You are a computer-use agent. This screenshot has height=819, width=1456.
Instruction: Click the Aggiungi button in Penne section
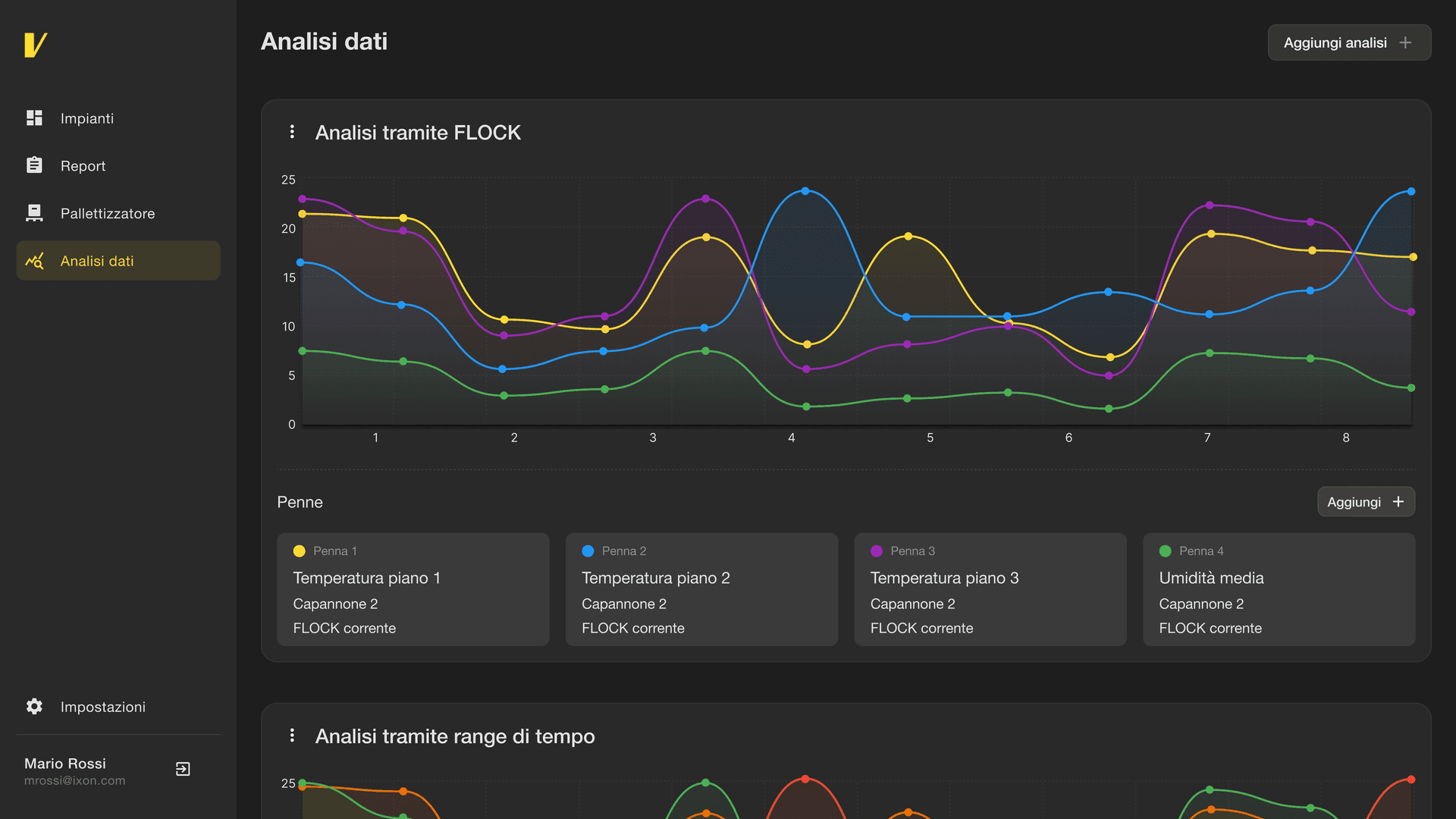(x=1365, y=502)
